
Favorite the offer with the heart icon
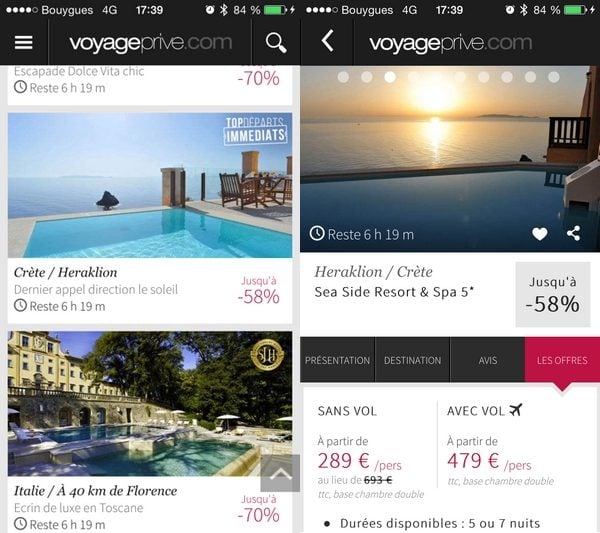pyautogui.click(x=540, y=233)
